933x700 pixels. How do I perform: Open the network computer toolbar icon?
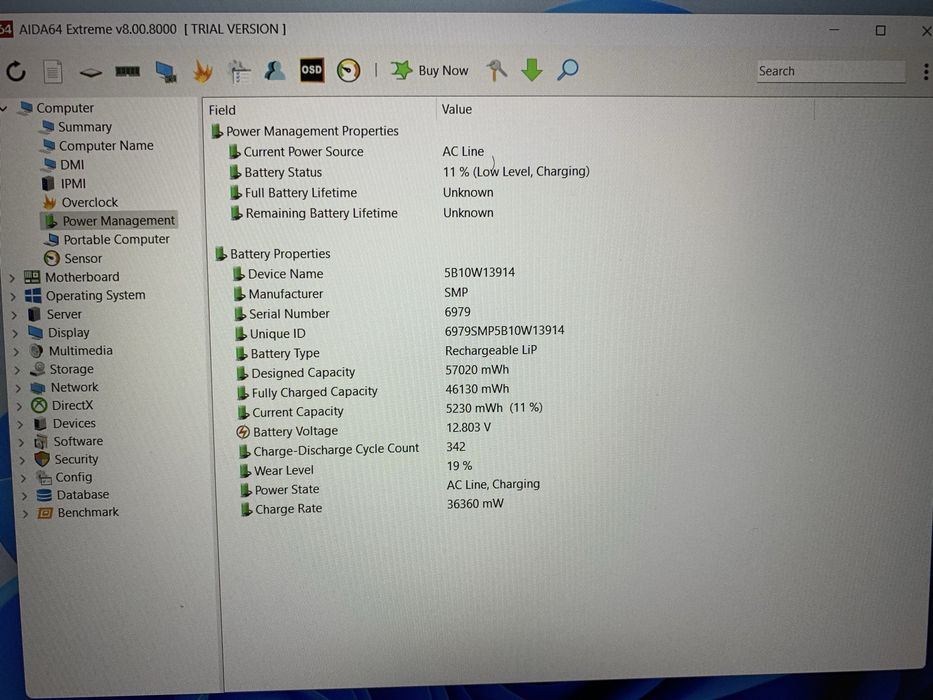point(165,71)
